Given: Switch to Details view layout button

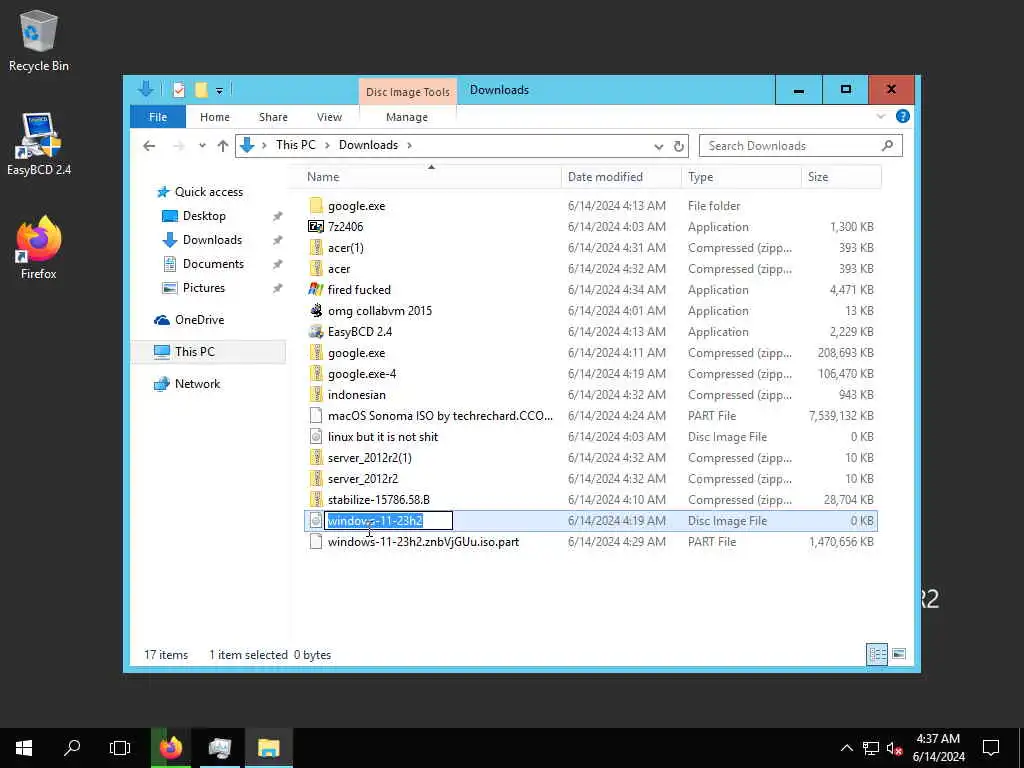Looking at the screenshot, I should tap(877, 654).
